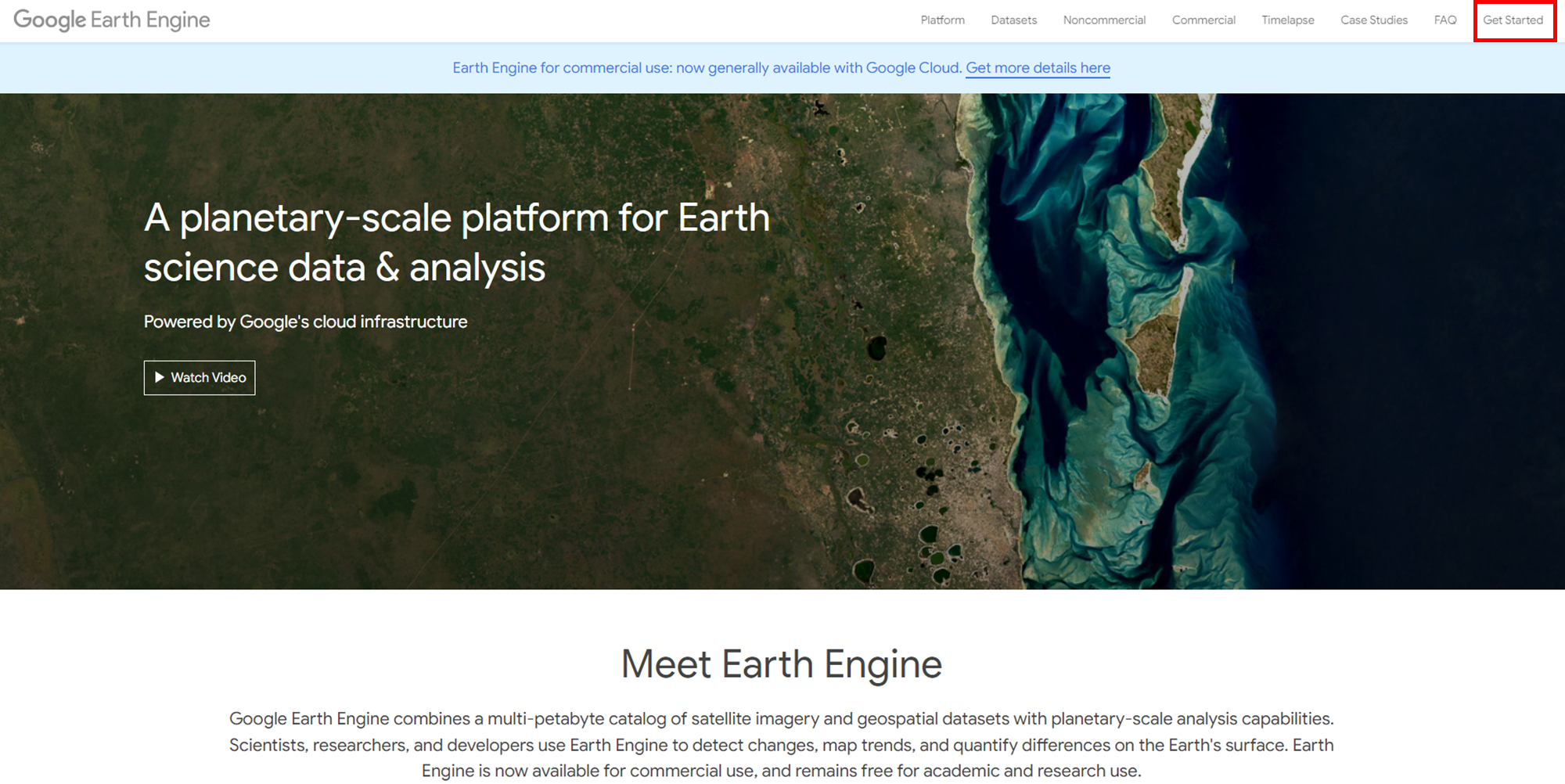This screenshot has height=784, width=1565.
Task: Click the Get Started link
Action: click(1513, 20)
